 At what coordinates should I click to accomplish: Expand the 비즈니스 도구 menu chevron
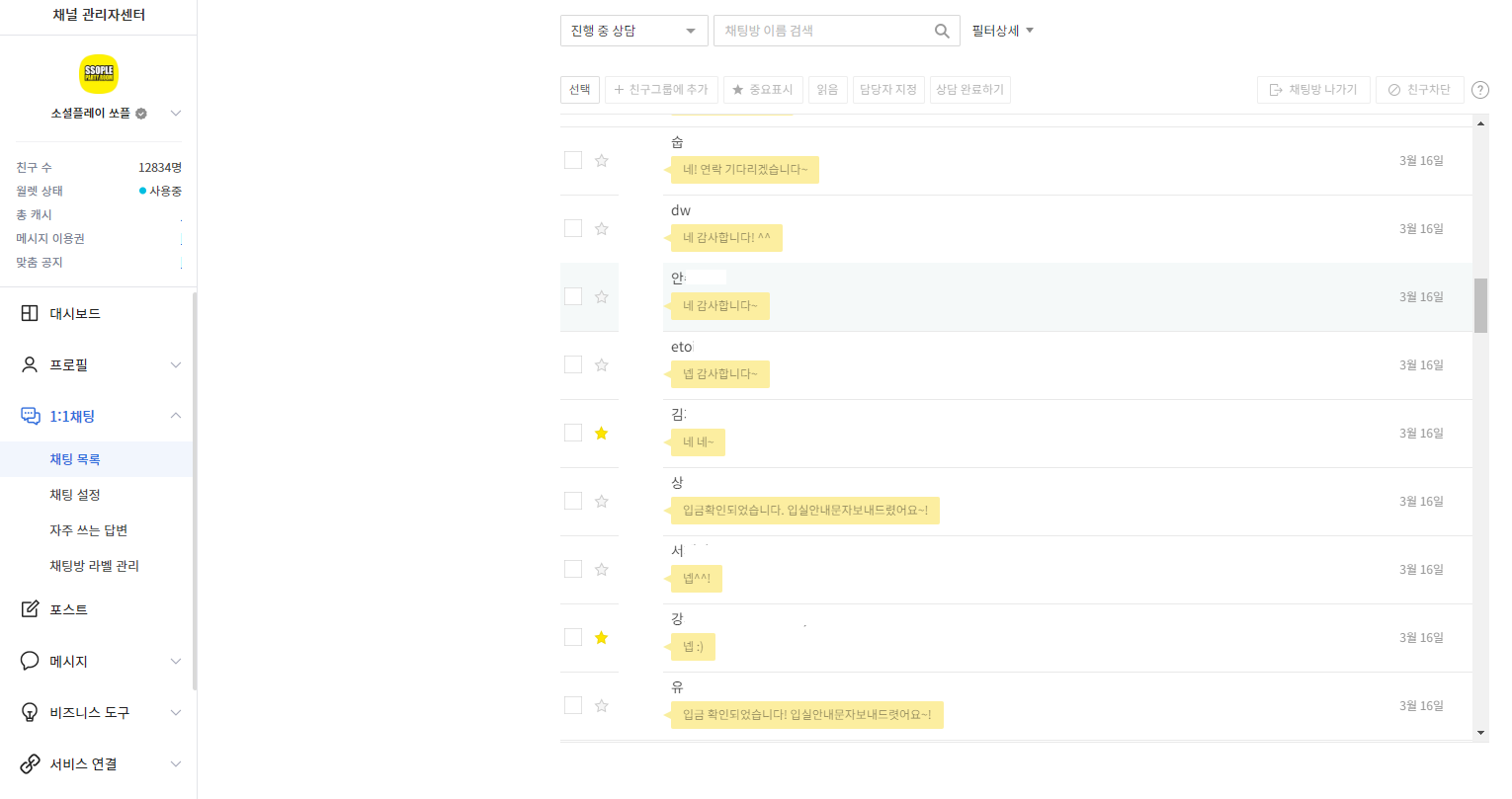(x=175, y=712)
